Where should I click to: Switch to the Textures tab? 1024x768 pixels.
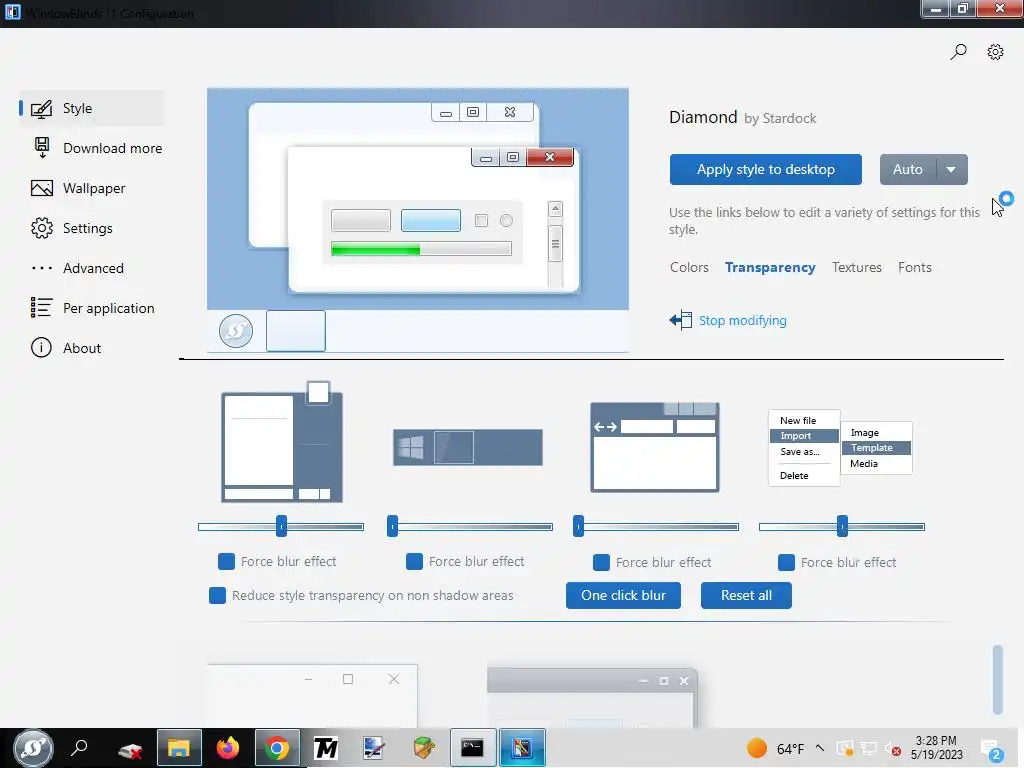[856, 268]
